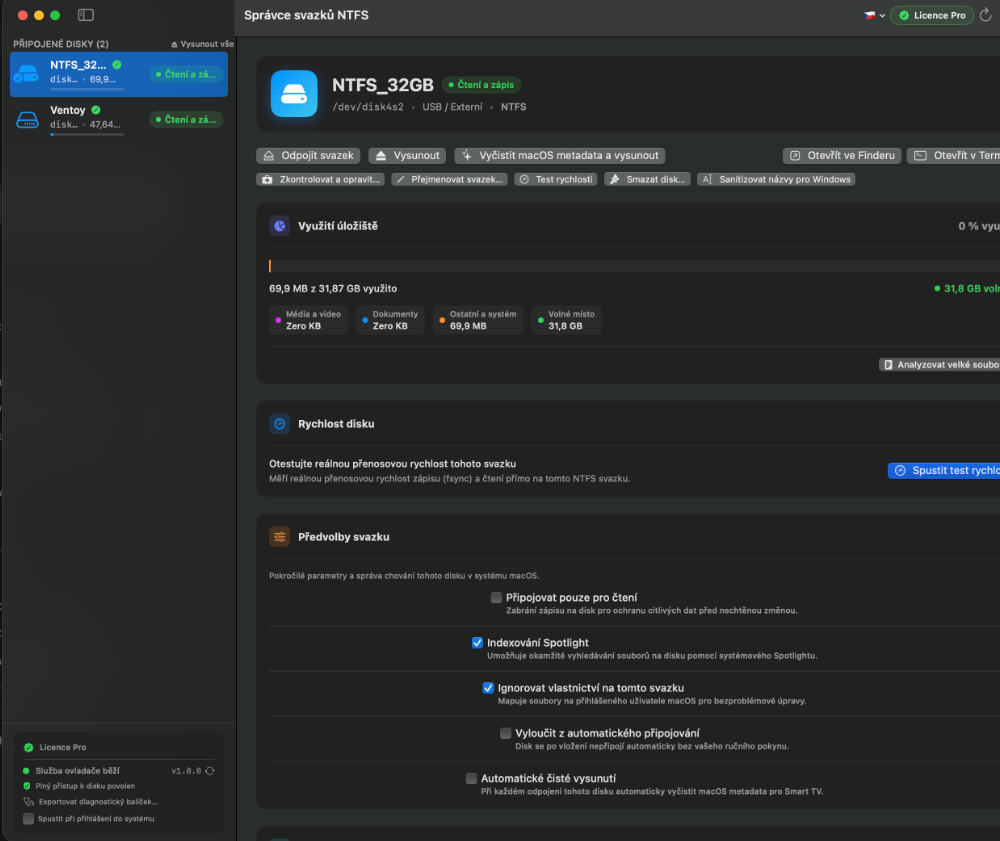Click the Volné místo legend chip
1000x841 pixels.
pyautogui.click(x=566, y=320)
